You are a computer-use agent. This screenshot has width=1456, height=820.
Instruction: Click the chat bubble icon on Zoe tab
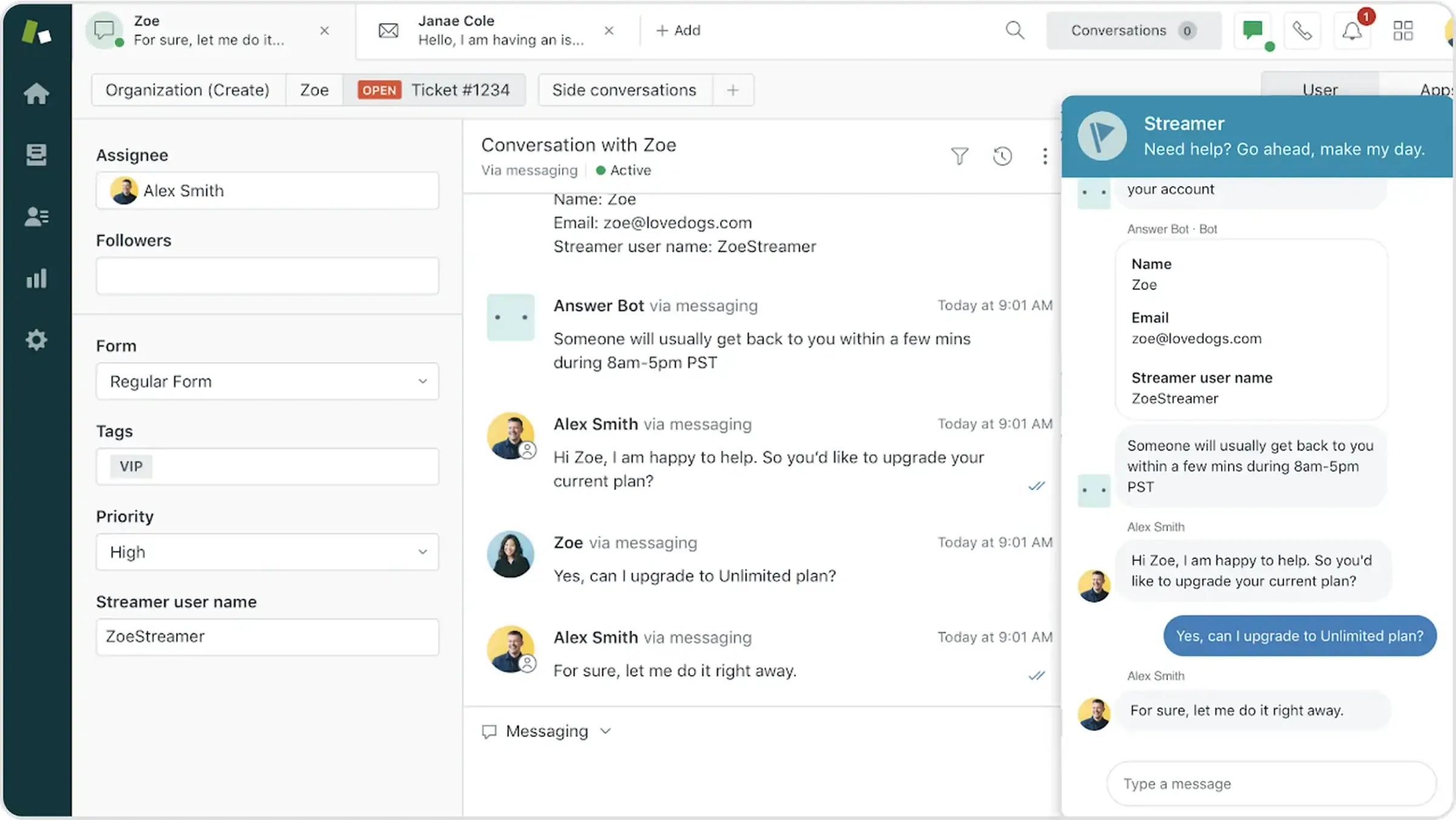tap(104, 30)
